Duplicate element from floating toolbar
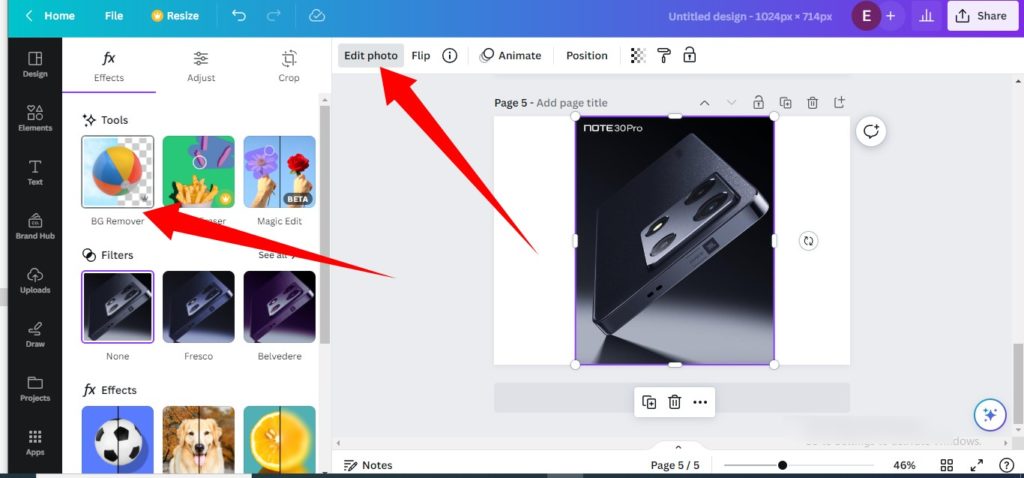Screen dimensions: 1024x478 649,402
